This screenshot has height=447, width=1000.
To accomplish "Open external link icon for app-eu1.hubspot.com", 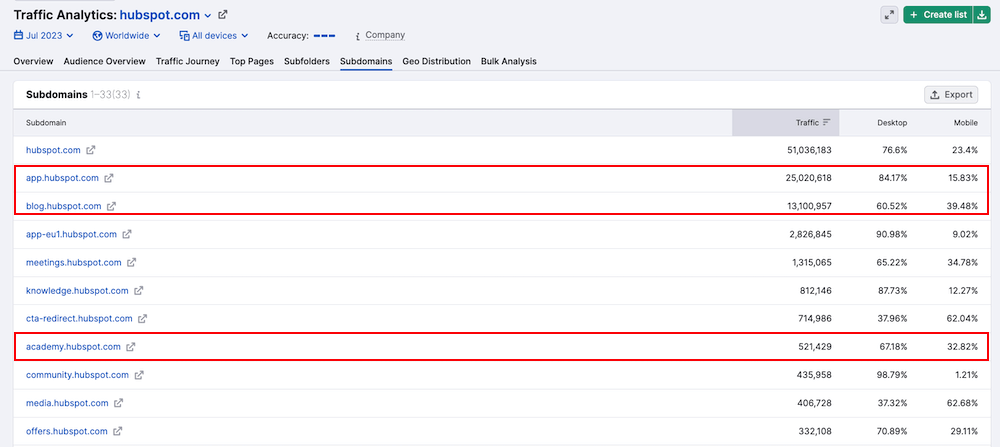I will 127,235.
